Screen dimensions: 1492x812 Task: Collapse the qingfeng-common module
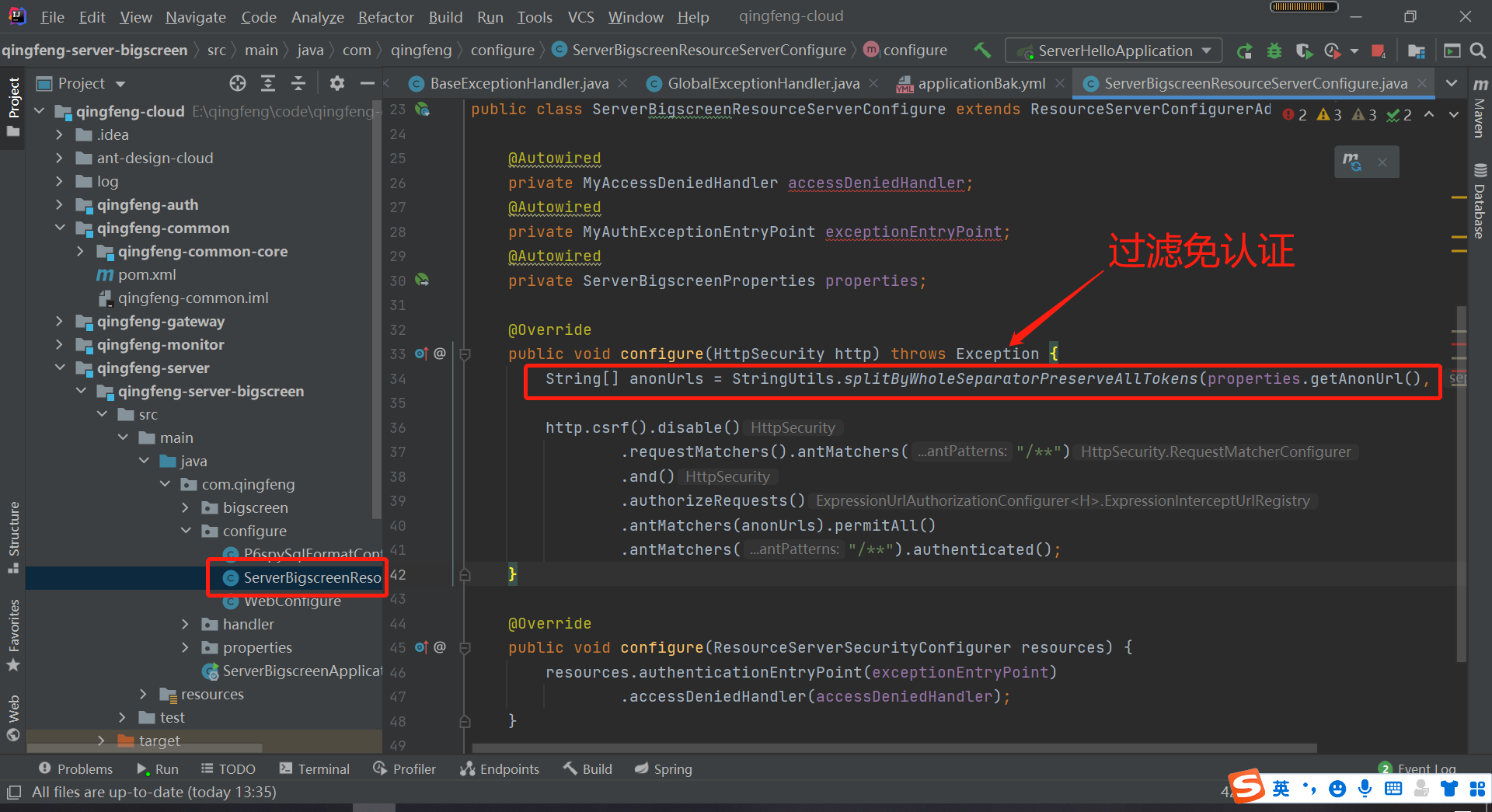click(59, 228)
